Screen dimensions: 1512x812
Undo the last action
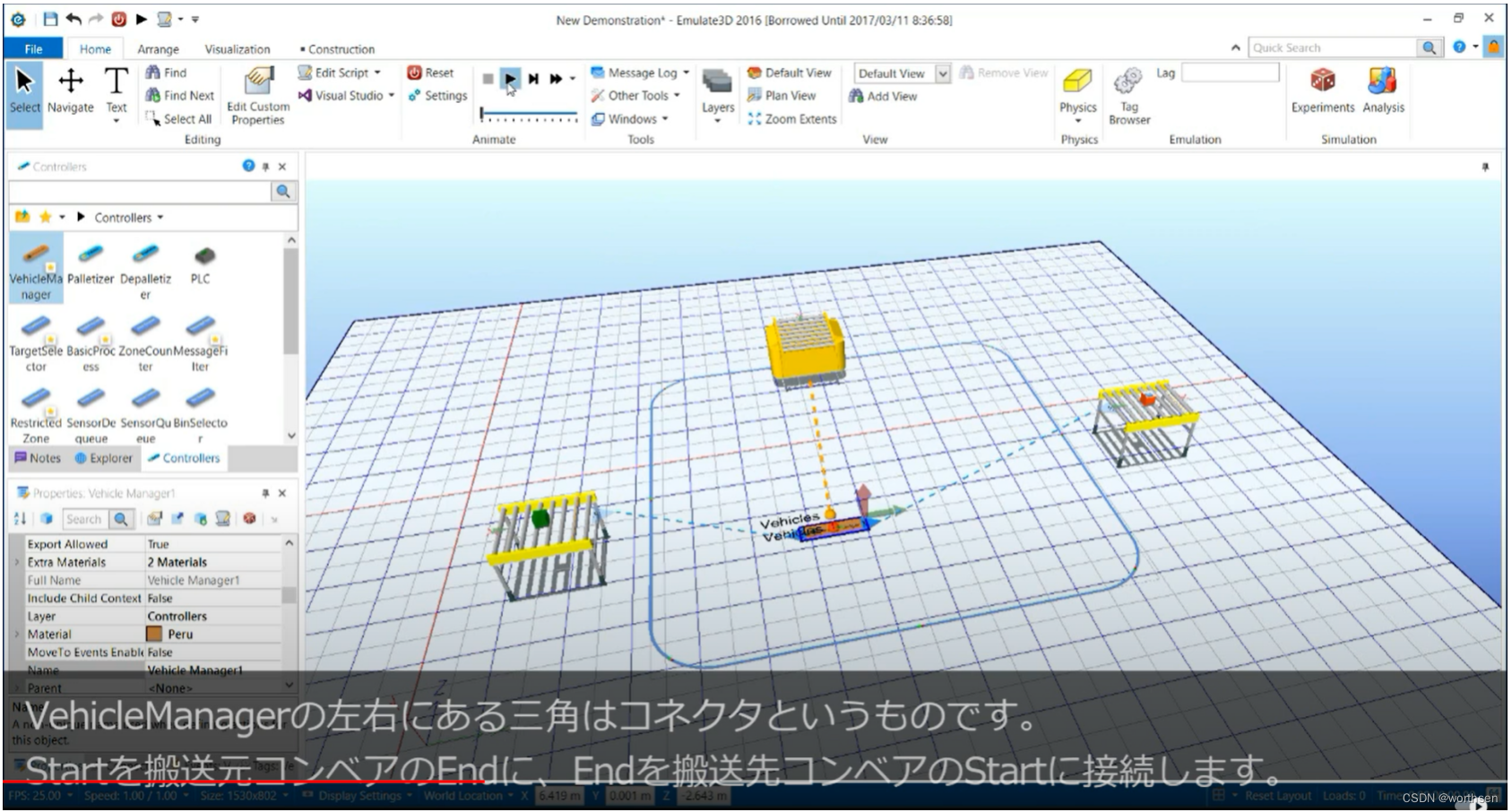click(73, 19)
